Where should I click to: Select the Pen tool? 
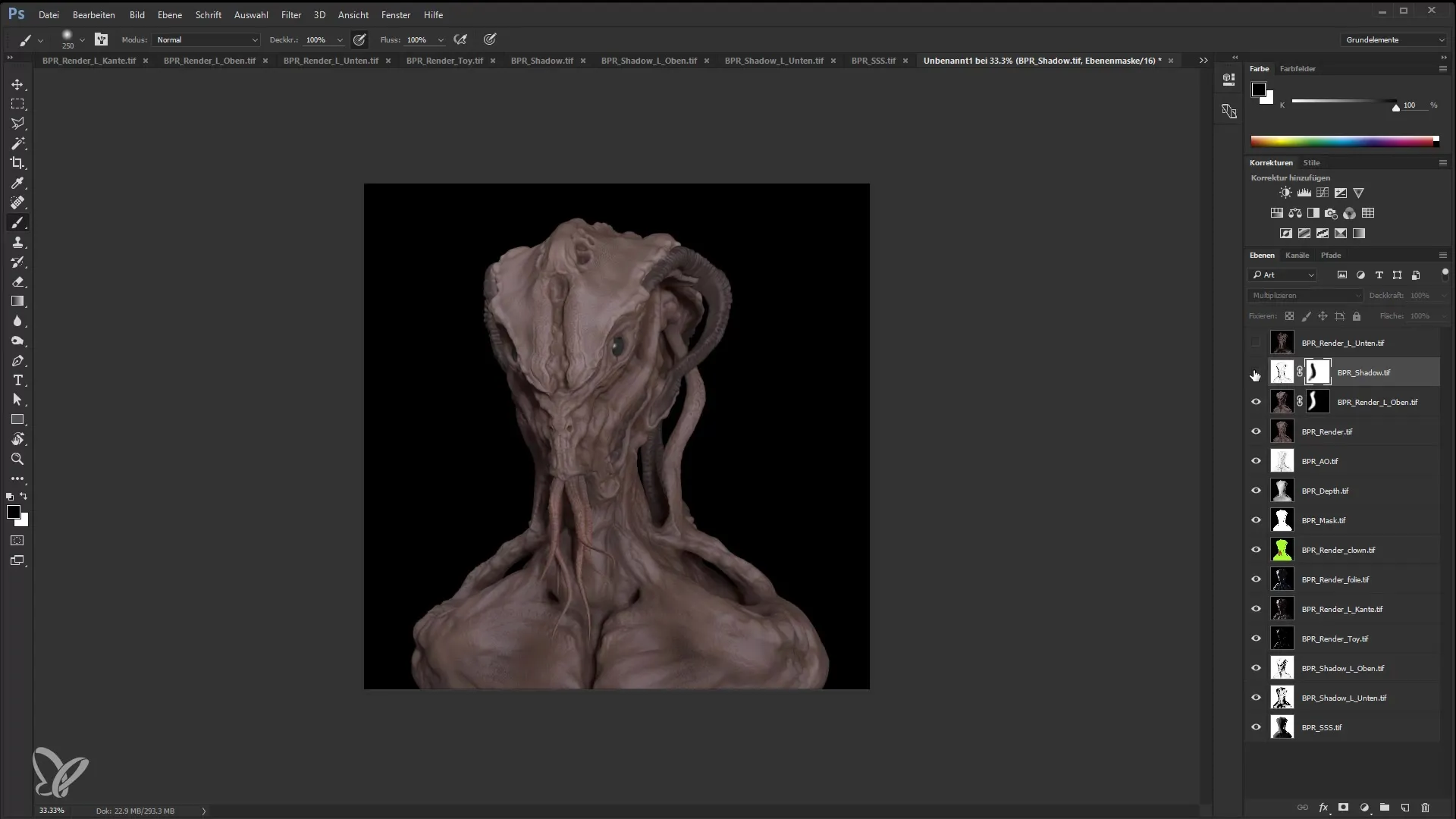point(17,361)
